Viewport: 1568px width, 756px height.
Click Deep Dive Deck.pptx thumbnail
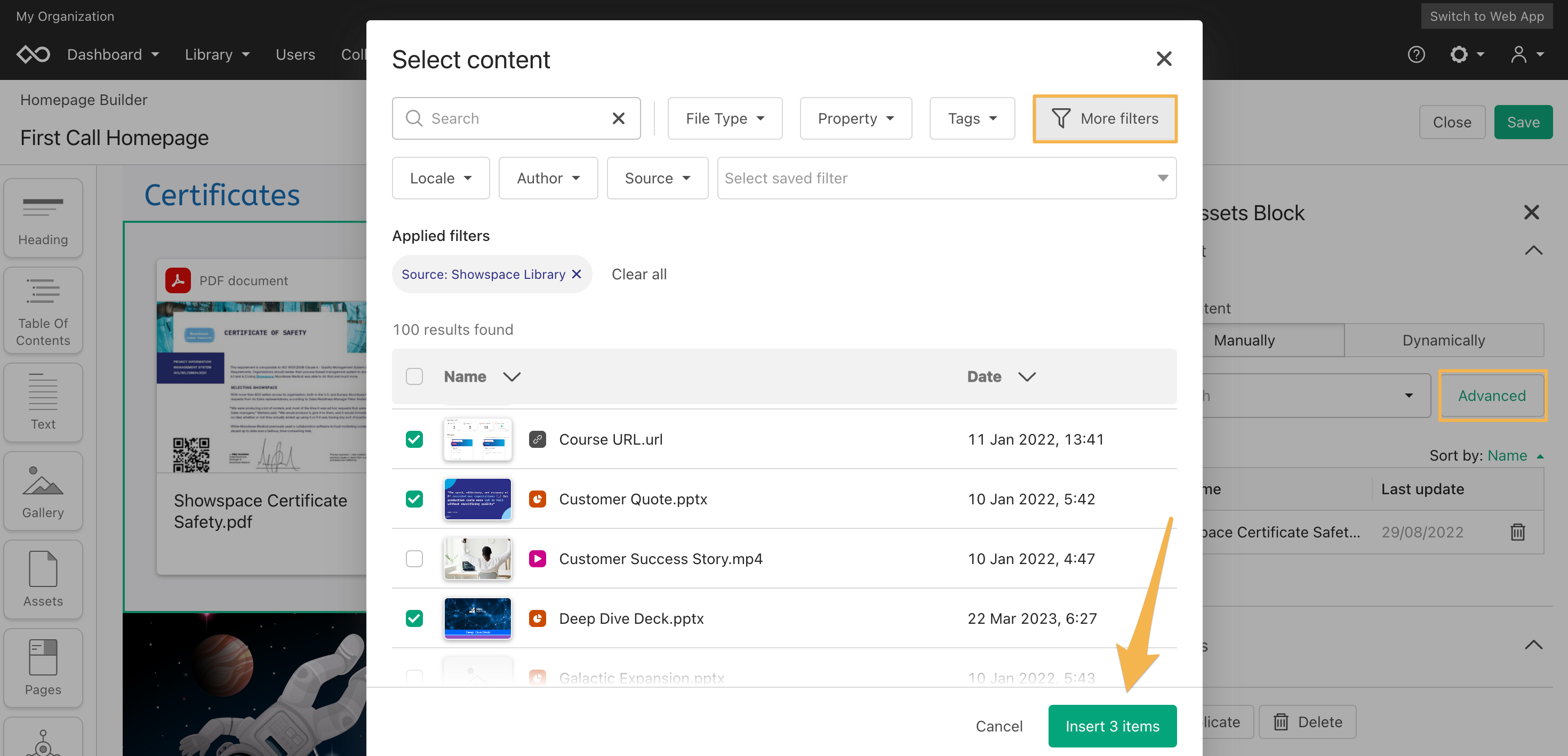pyautogui.click(x=477, y=618)
